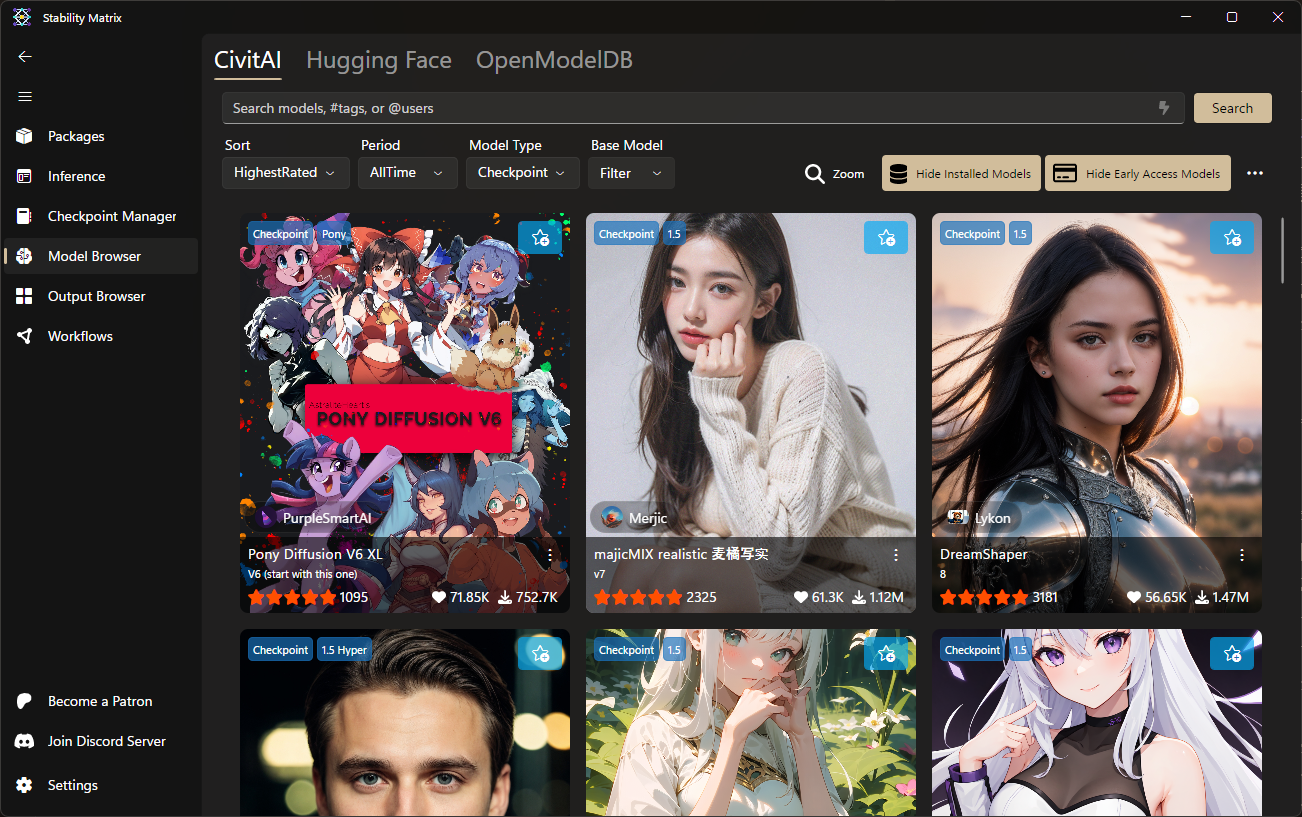Favorite the Pony Diffusion V6 XL model
The height and width of the screenshot is (817, 1302).
(540, 237)
